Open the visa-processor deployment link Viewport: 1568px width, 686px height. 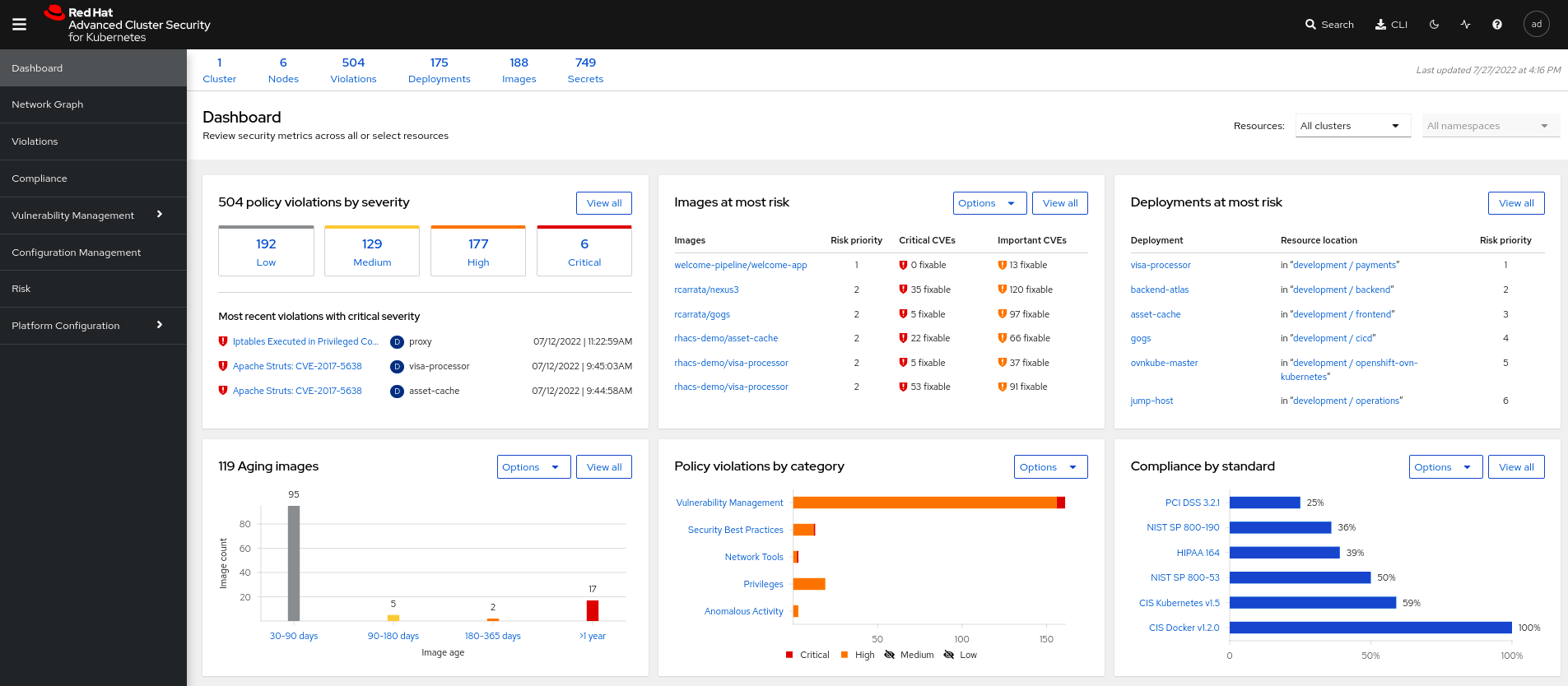tap(1160, 265)
